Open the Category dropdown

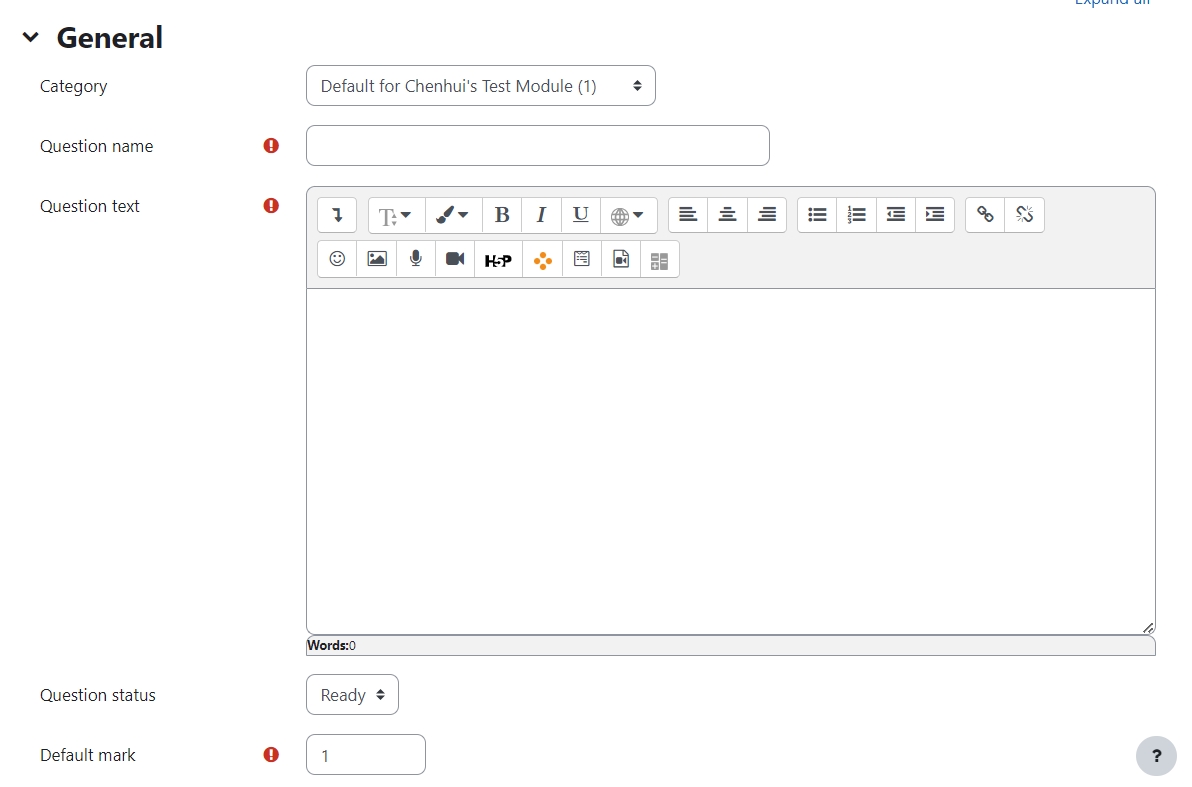tap(480, 86)
